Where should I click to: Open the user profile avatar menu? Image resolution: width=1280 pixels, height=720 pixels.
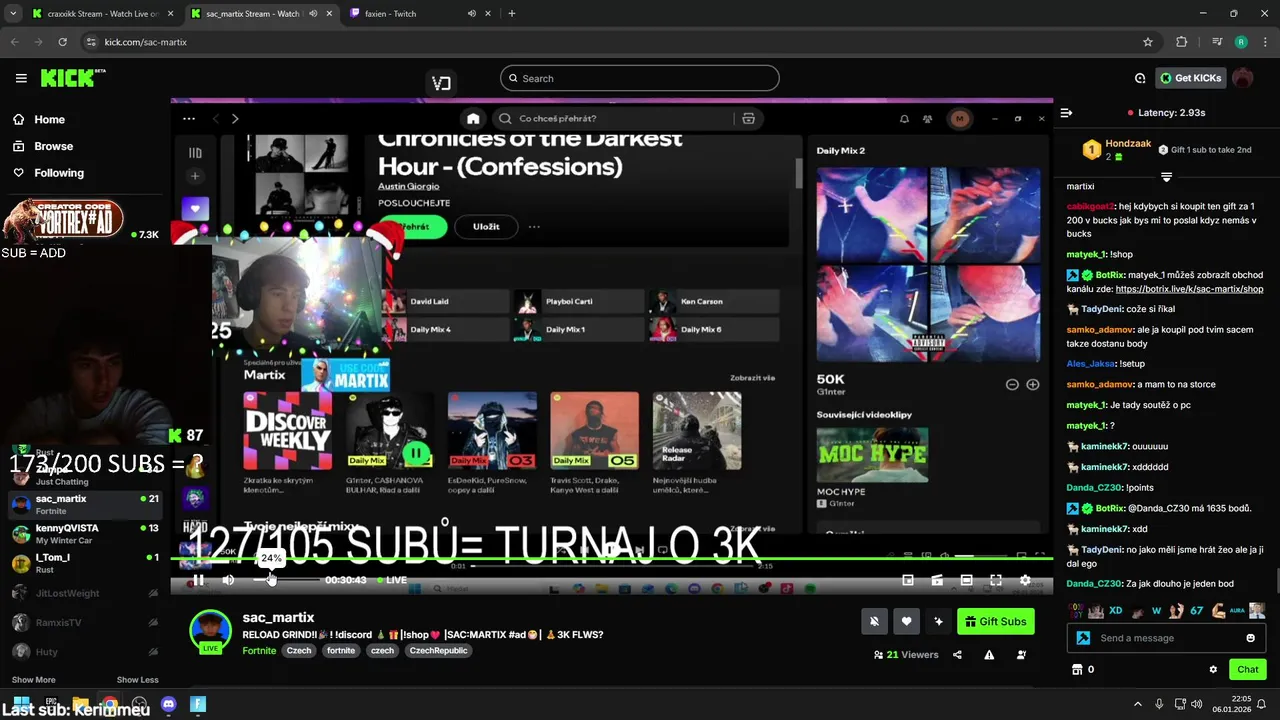tap(1243, 78)
